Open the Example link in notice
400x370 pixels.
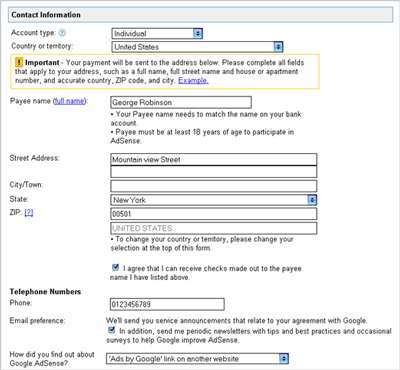pyautogui.click(x=193, y=80)
